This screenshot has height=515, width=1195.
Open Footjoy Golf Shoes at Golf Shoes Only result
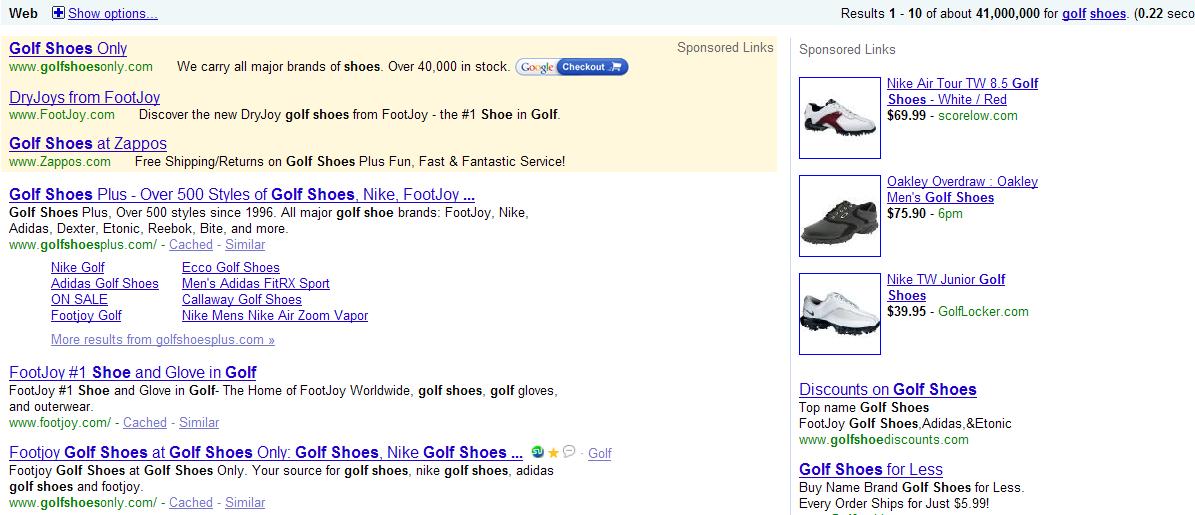point(266,453)
